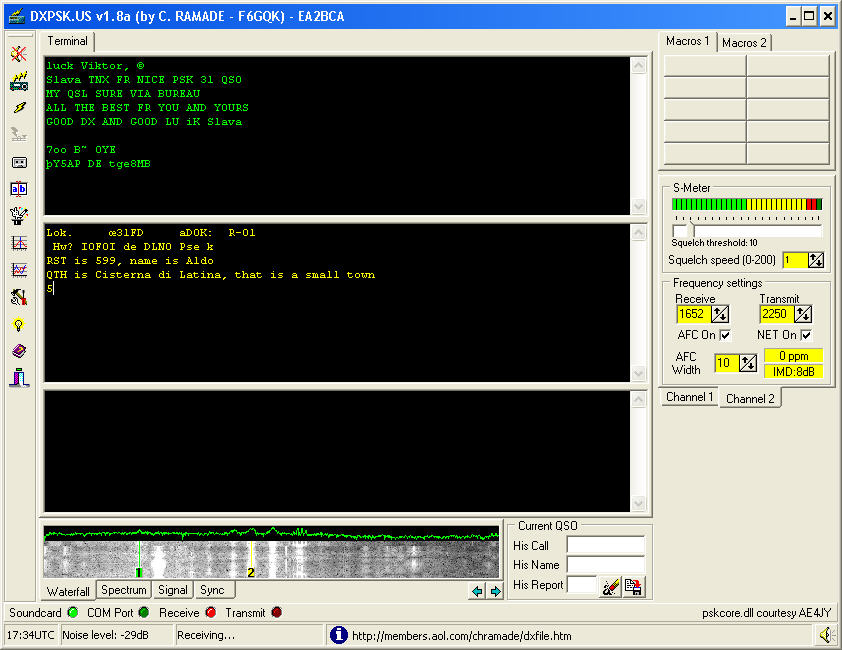Viewport: 842px width, 650px height.
Task: Show the Spectrum display view
Action: click(x=123, y=590)
